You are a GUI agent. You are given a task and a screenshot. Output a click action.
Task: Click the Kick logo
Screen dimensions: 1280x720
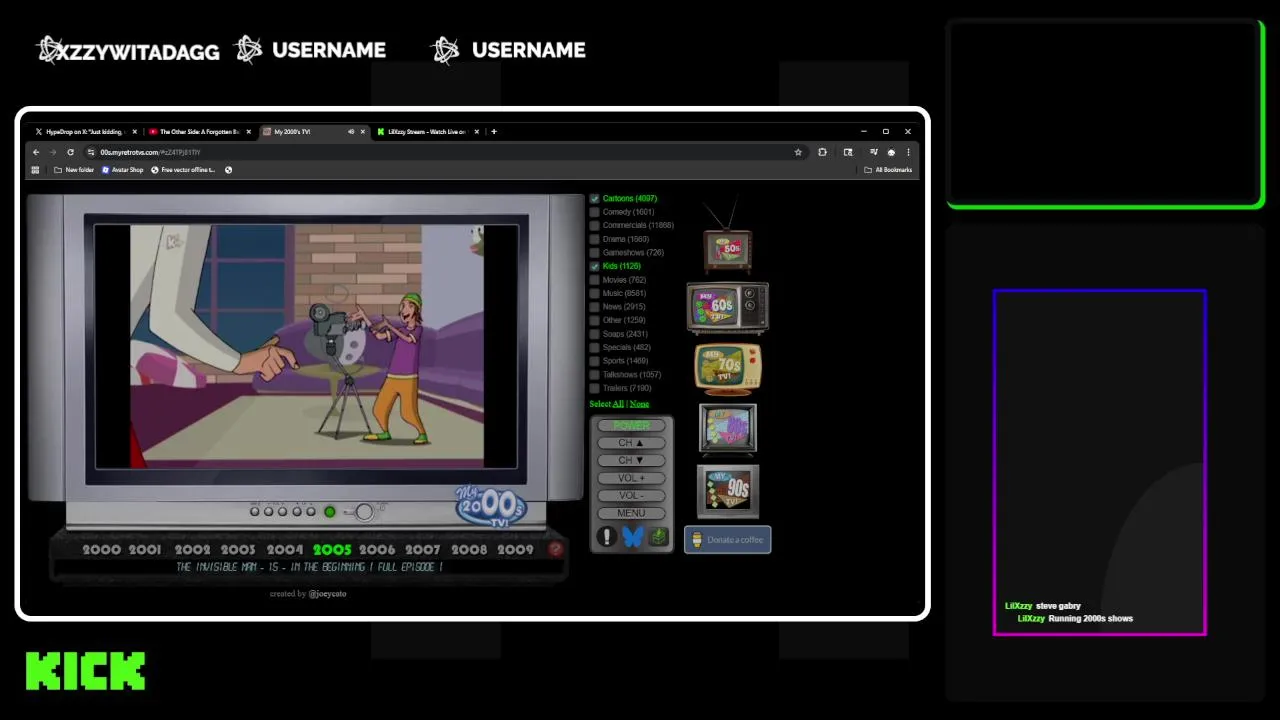86,671
